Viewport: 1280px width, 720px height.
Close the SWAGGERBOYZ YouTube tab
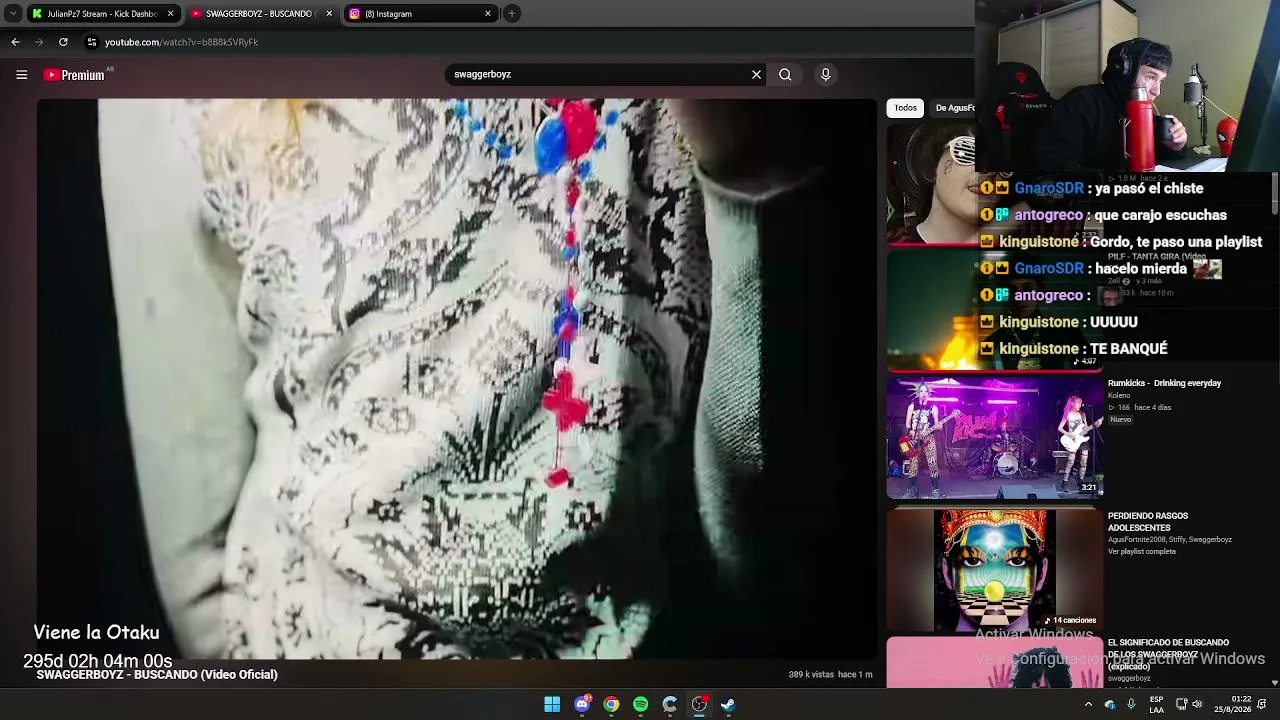[329, 14]
